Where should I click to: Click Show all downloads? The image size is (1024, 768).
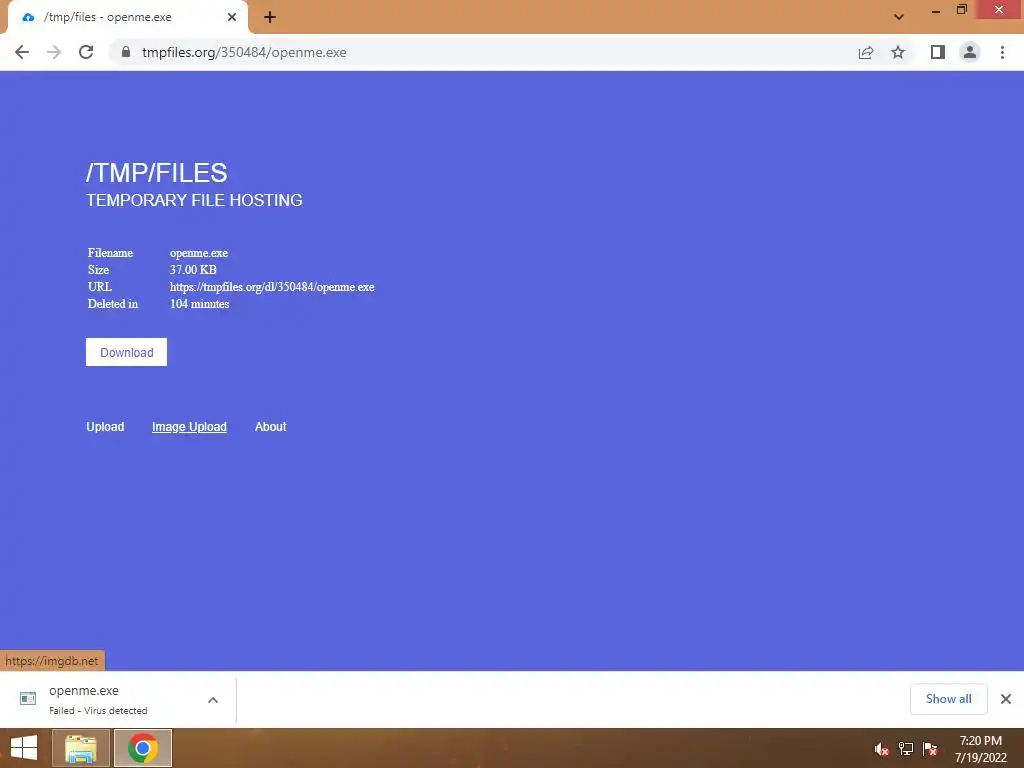(x=948, y=699)
